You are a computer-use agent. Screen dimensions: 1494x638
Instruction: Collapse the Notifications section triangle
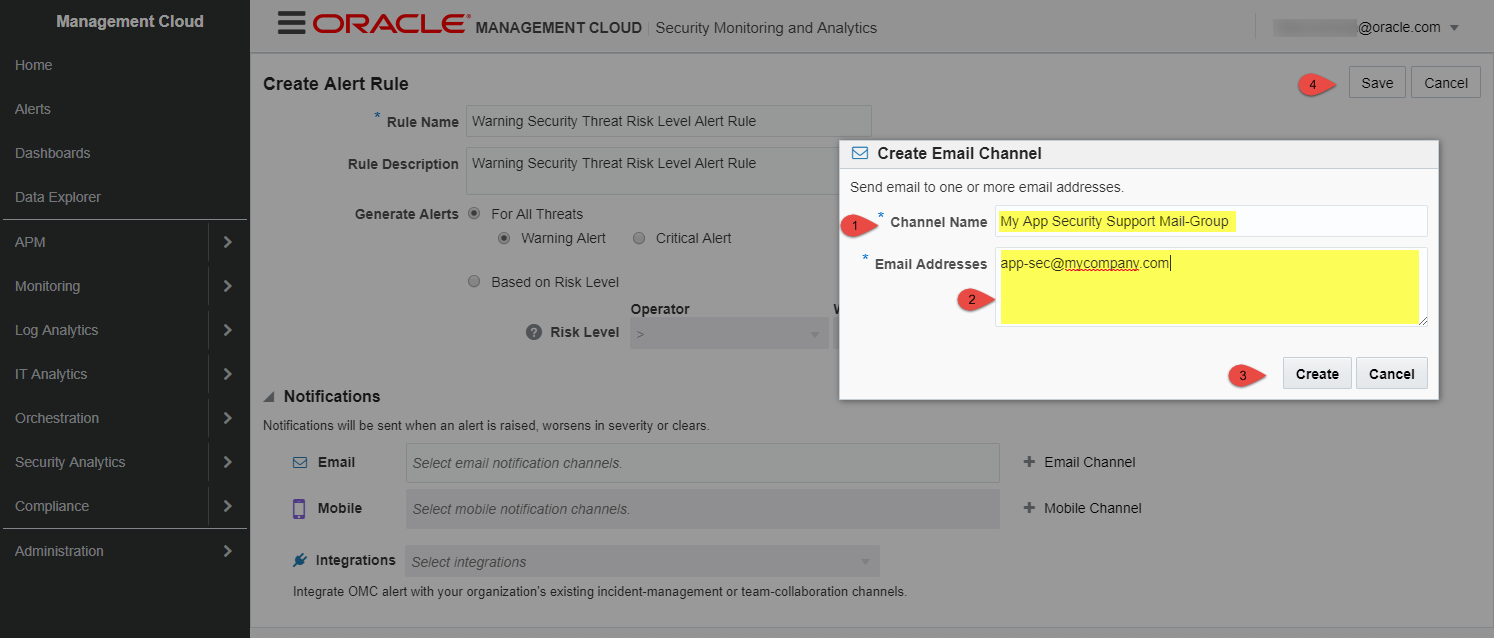[270, 397]
